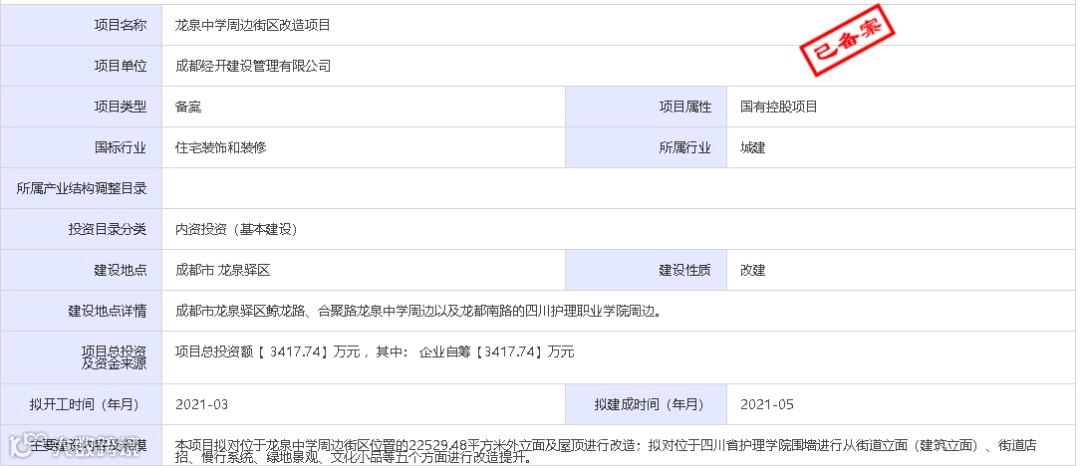Select company 成都经开建设管理有限公司

(x=253, y=66)
